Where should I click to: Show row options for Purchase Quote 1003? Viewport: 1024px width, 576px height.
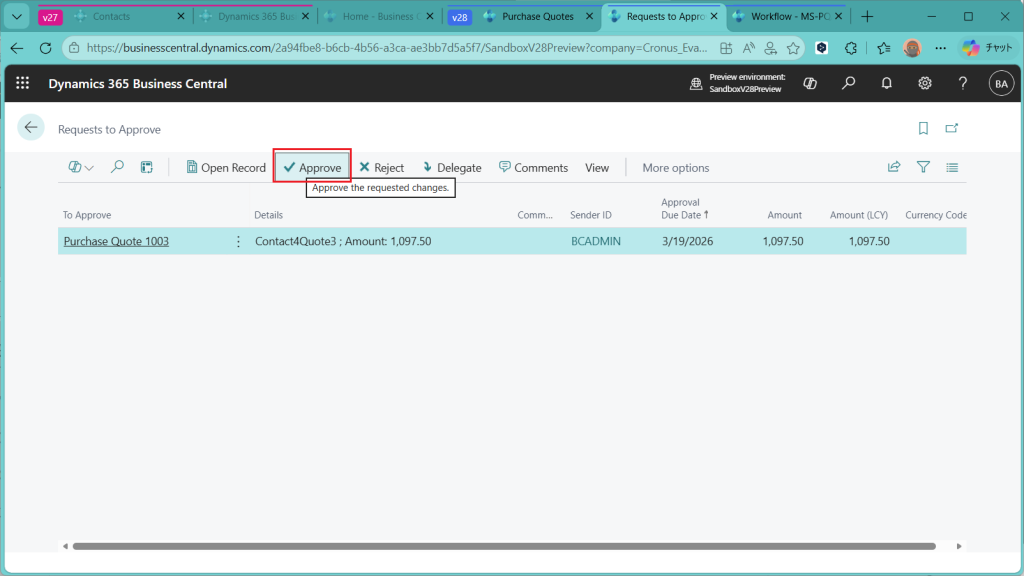click(238, 241)
